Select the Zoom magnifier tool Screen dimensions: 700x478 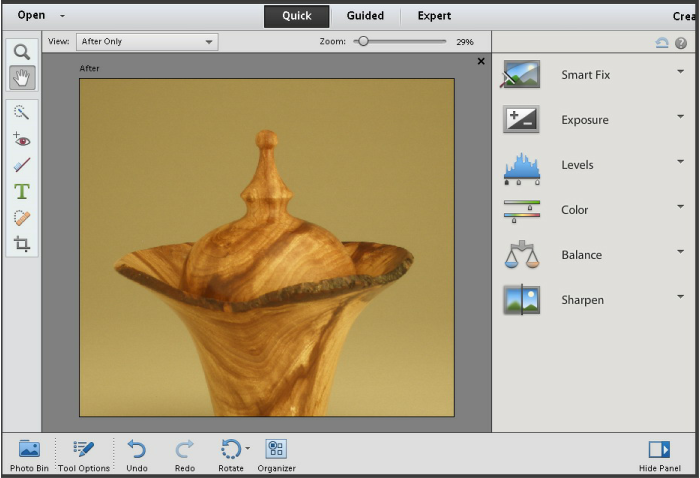[22, 52]
